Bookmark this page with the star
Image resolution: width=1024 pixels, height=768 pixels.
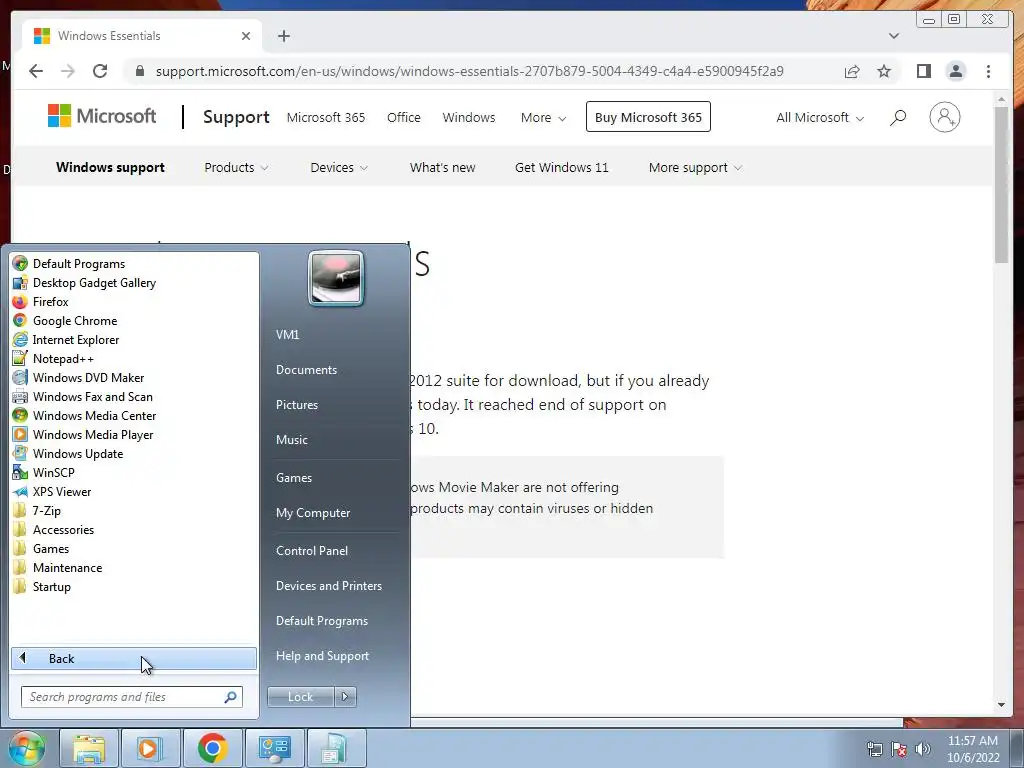tap(884, 71)
